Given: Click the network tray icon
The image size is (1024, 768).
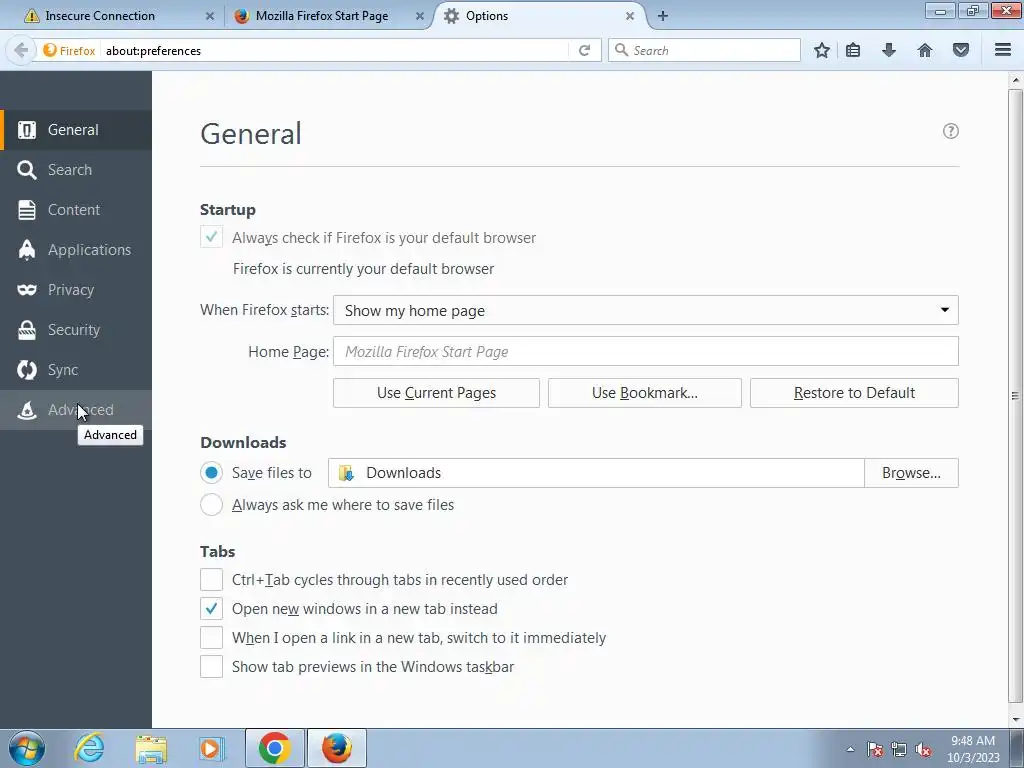Looking at the screenshot, I should point(899,749).
